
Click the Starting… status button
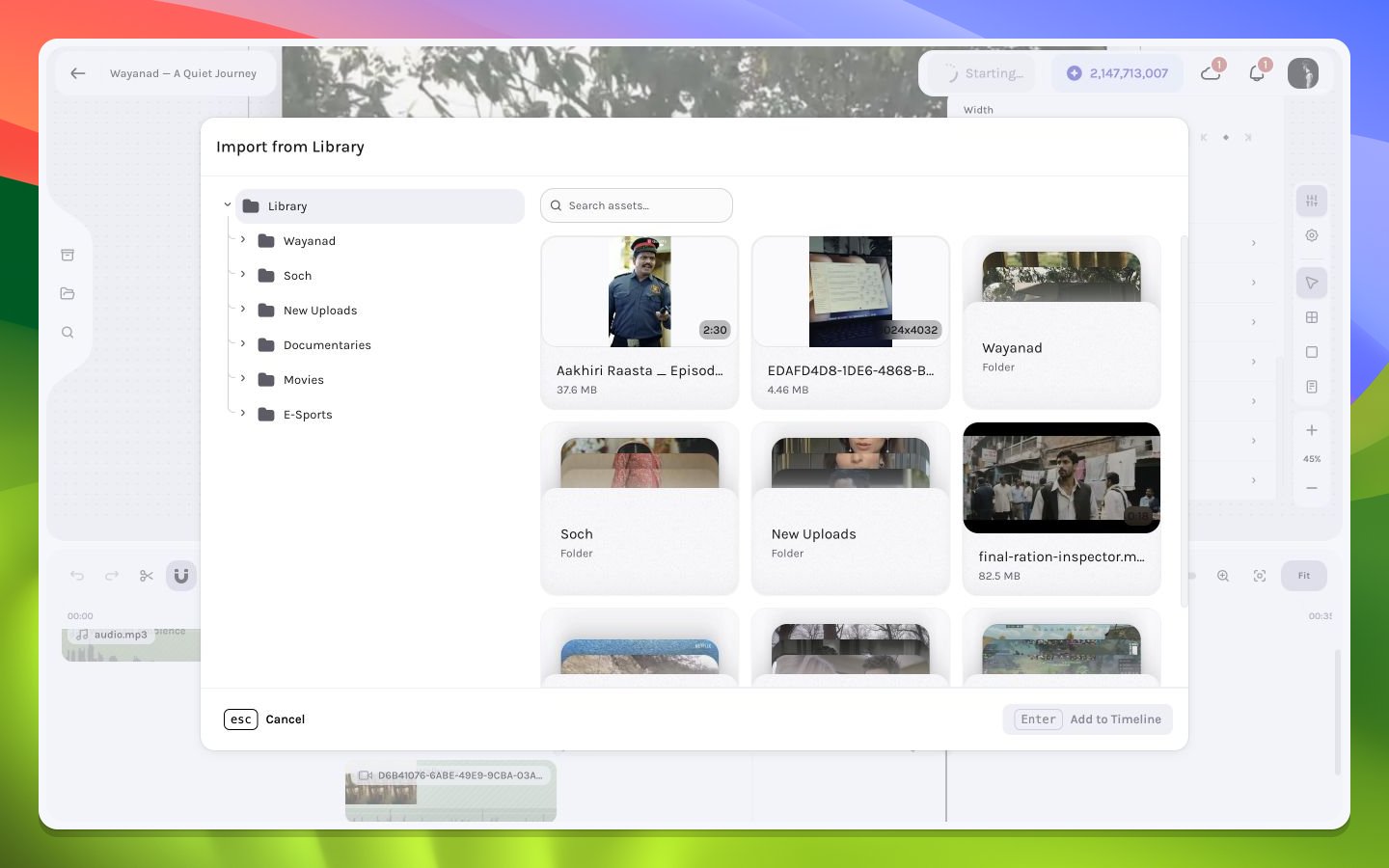click(982, 73)
